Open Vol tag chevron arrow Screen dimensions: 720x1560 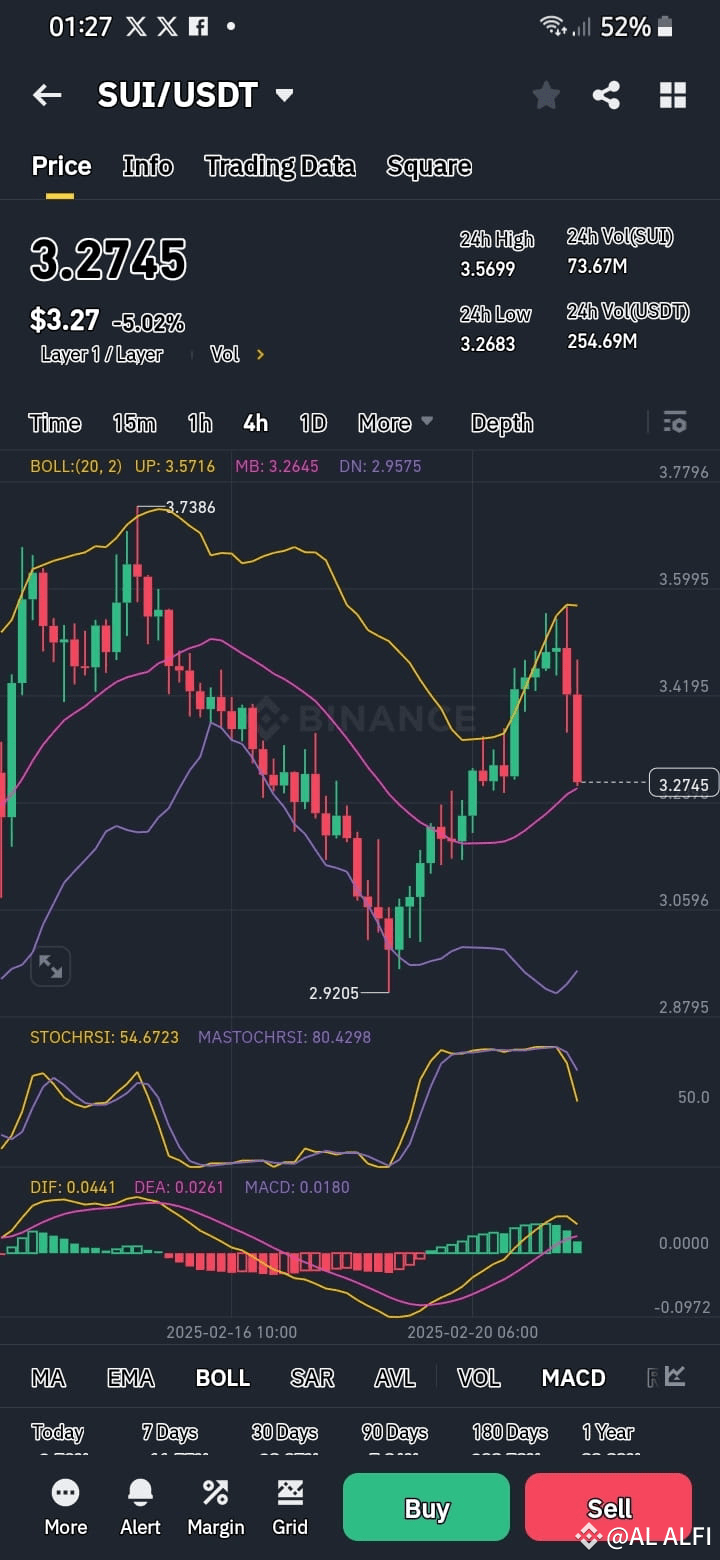coord(261,354)
